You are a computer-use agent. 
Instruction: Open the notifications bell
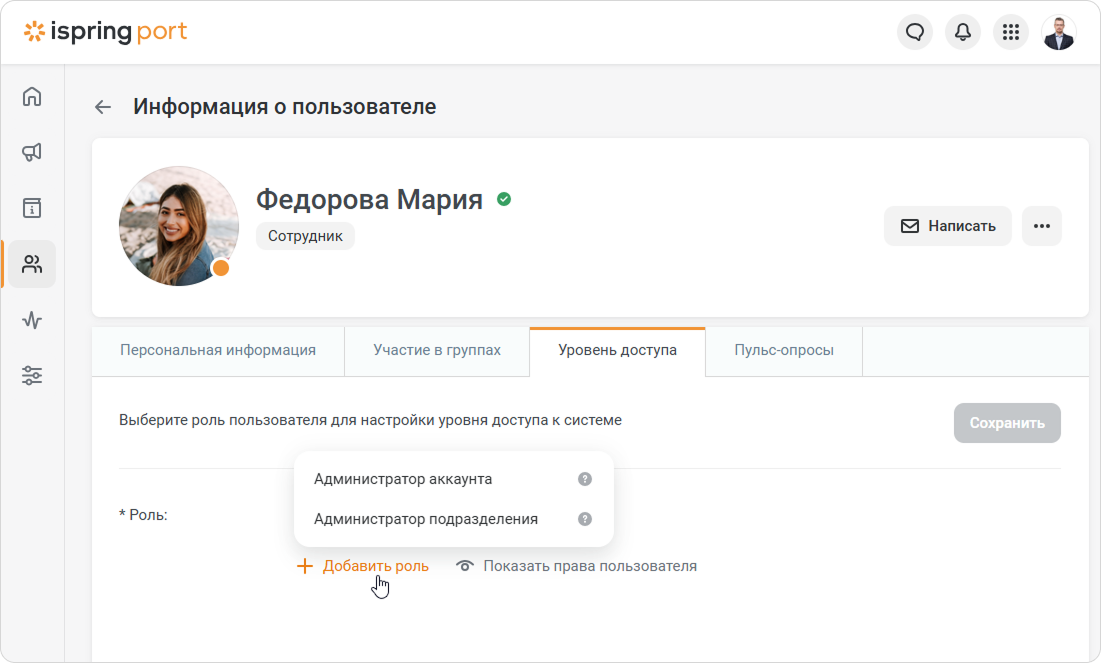tap(963, 32)
